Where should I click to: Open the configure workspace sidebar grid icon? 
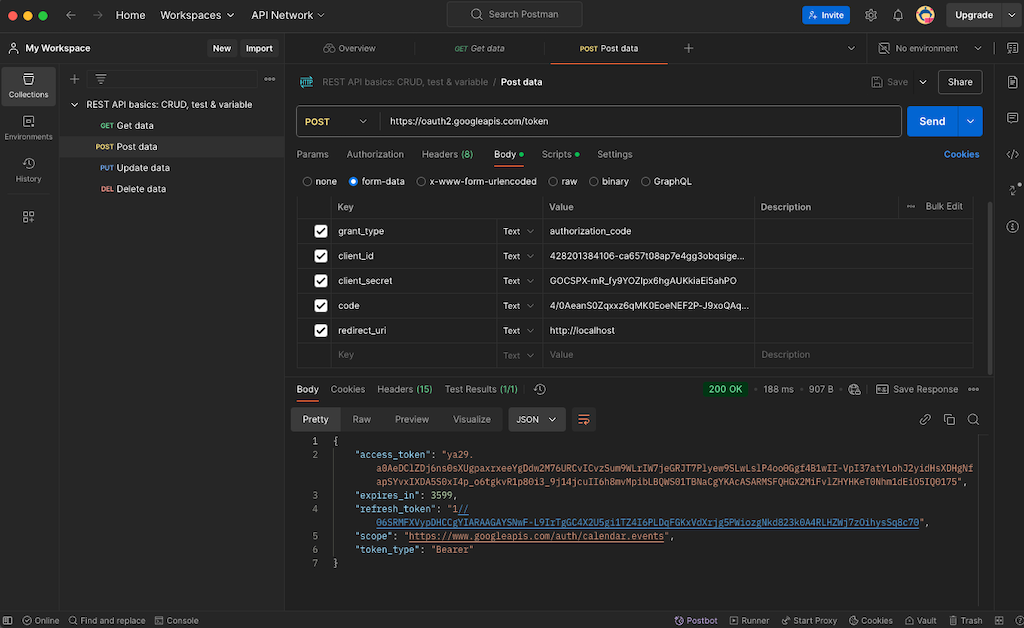point(28,217)
